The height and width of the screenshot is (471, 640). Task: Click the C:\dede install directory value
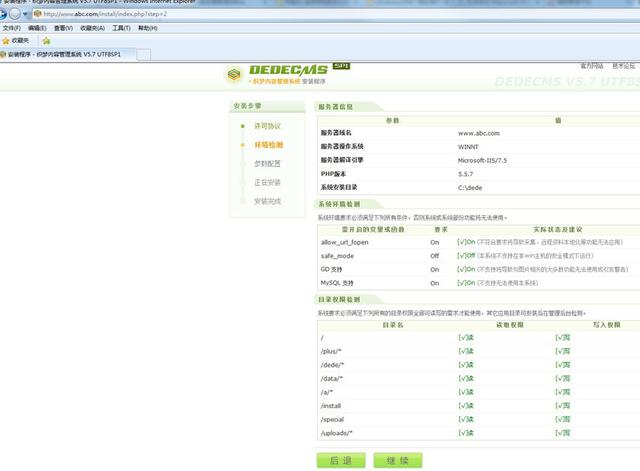[470, 188]
